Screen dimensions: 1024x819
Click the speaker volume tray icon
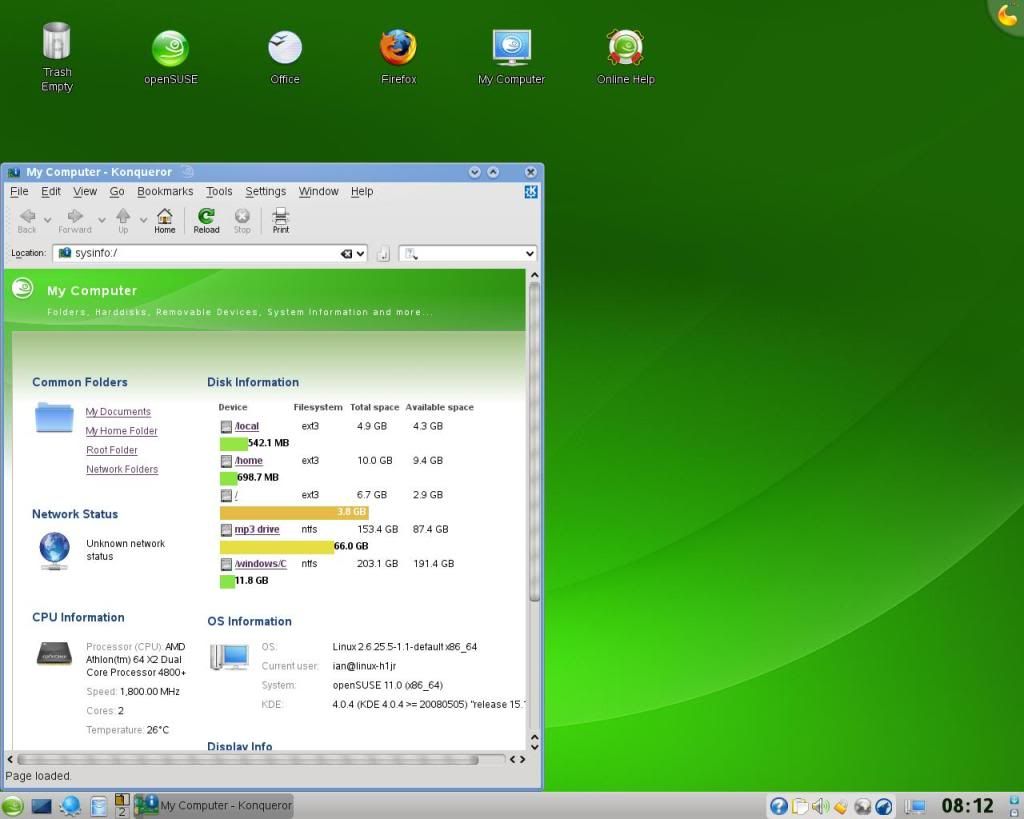pyautogui.click(x=820, y=807)
